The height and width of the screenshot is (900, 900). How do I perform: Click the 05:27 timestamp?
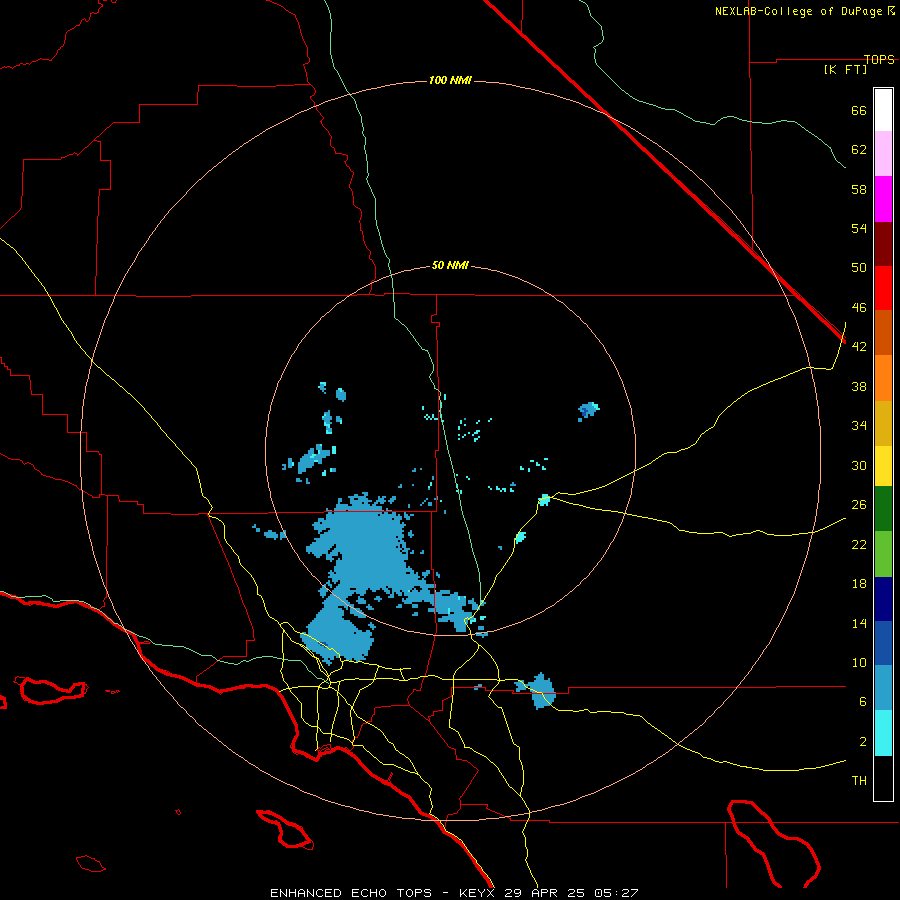(617, 893)
